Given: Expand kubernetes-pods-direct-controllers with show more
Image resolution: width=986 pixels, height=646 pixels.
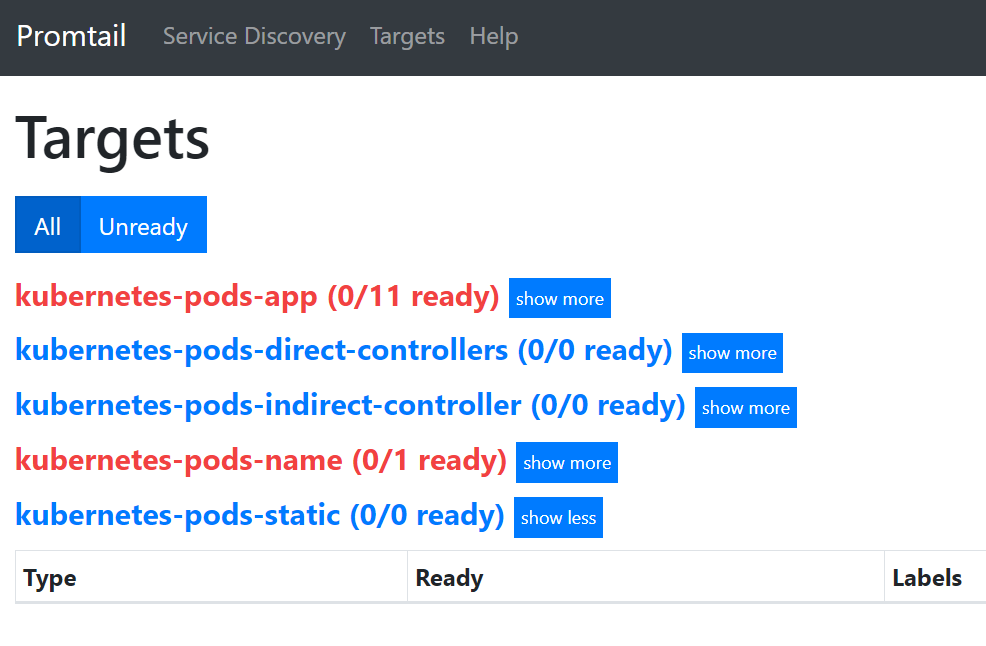Looking at the screenshot, I should coord(732,353).
